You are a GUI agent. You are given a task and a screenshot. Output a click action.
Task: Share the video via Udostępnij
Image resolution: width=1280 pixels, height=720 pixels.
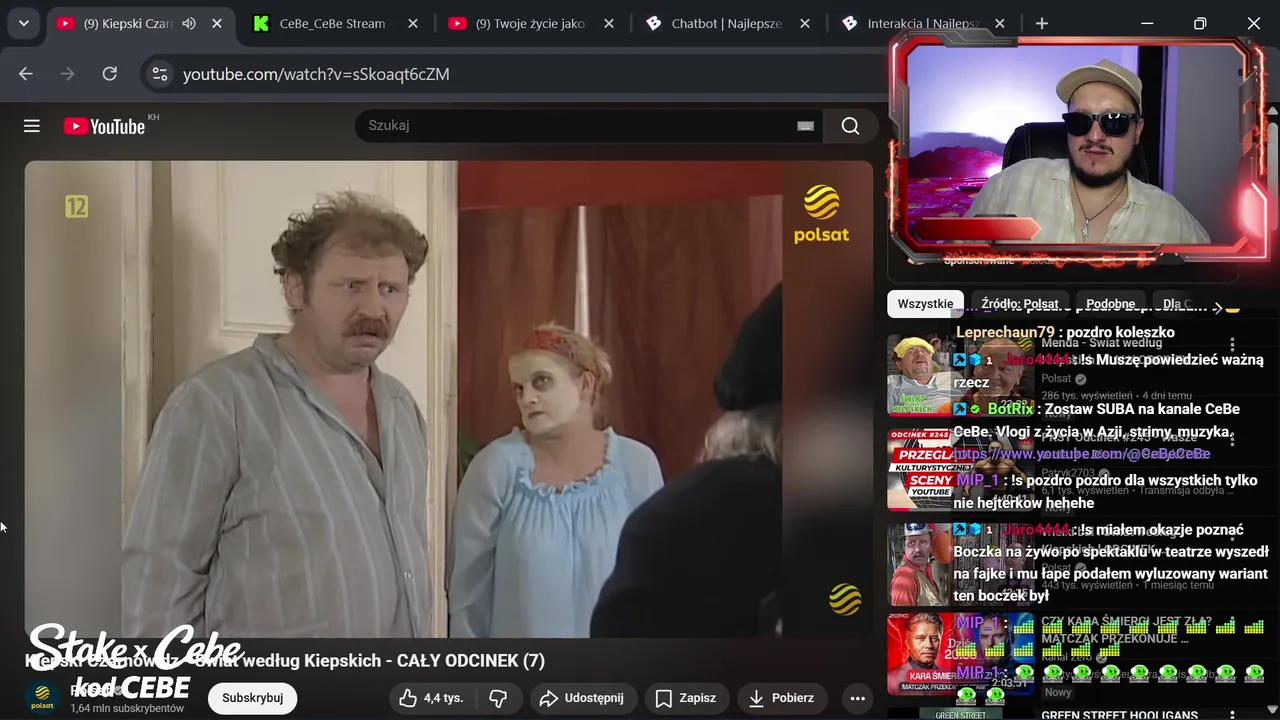pos(581,698)
